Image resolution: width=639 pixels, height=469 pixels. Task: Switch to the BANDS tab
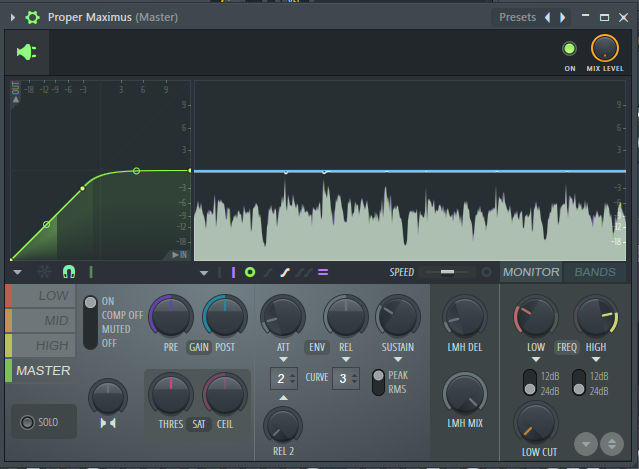point(595,272)
